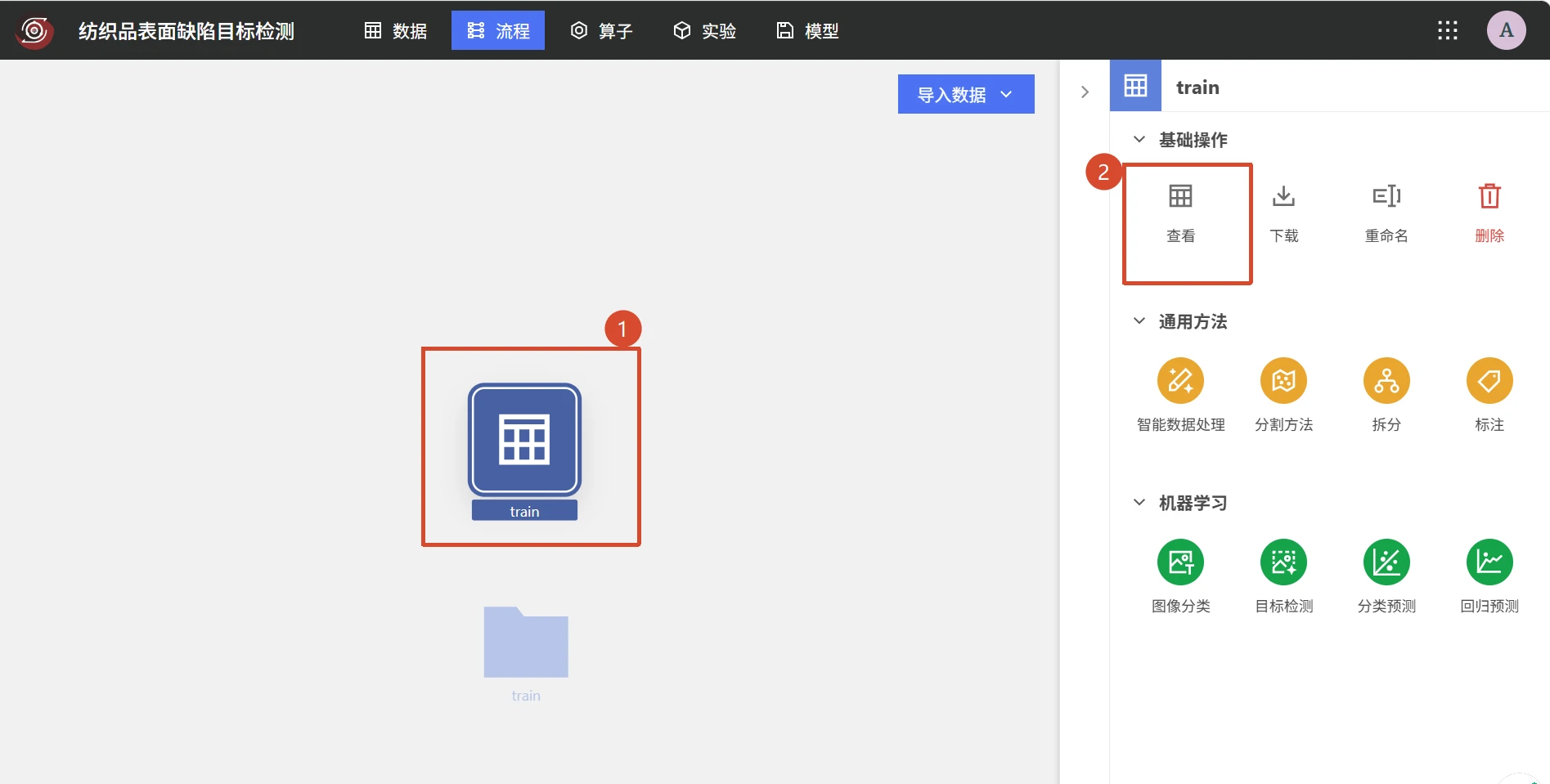Click the project title 纺织品表面缺陷目标检测
1550x784 pixels.
point(186,31)
